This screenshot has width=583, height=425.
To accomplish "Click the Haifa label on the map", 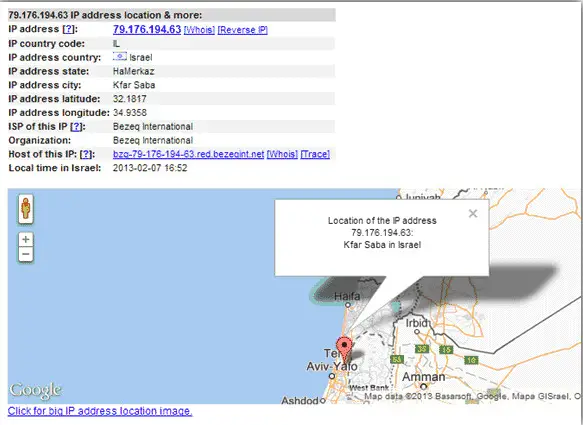I will pyautogui.click(x=347, y=296).
